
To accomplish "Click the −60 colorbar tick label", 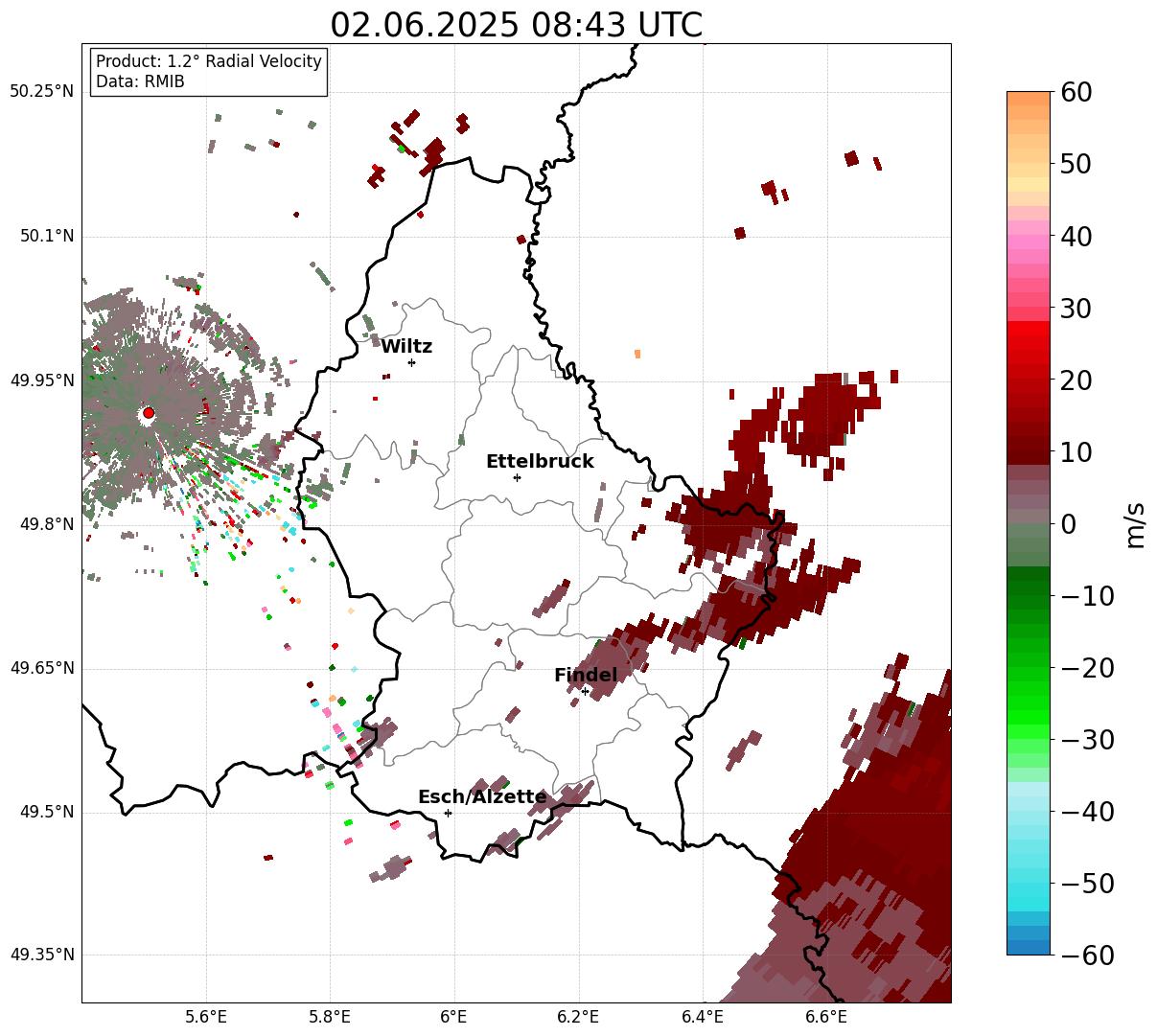I will pyautogui.click(x=1086, y=955).
